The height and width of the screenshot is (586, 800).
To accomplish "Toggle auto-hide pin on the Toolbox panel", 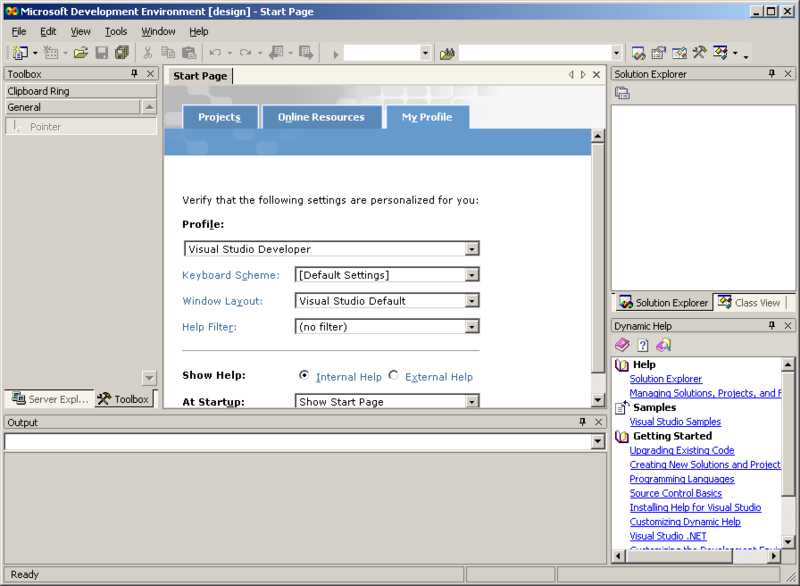I will pos(136,73).
